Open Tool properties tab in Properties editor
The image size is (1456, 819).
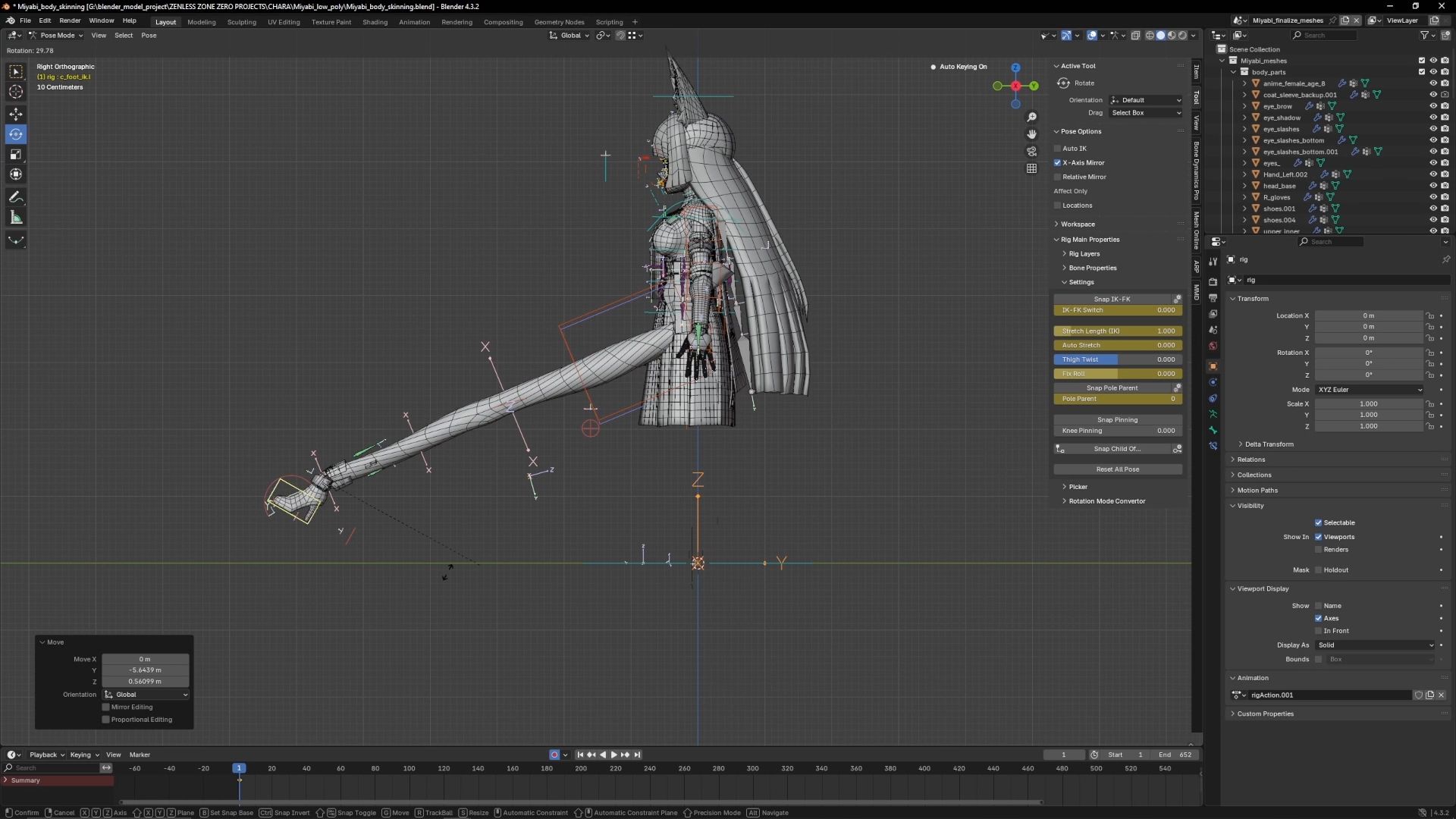tap(1213, 261)
